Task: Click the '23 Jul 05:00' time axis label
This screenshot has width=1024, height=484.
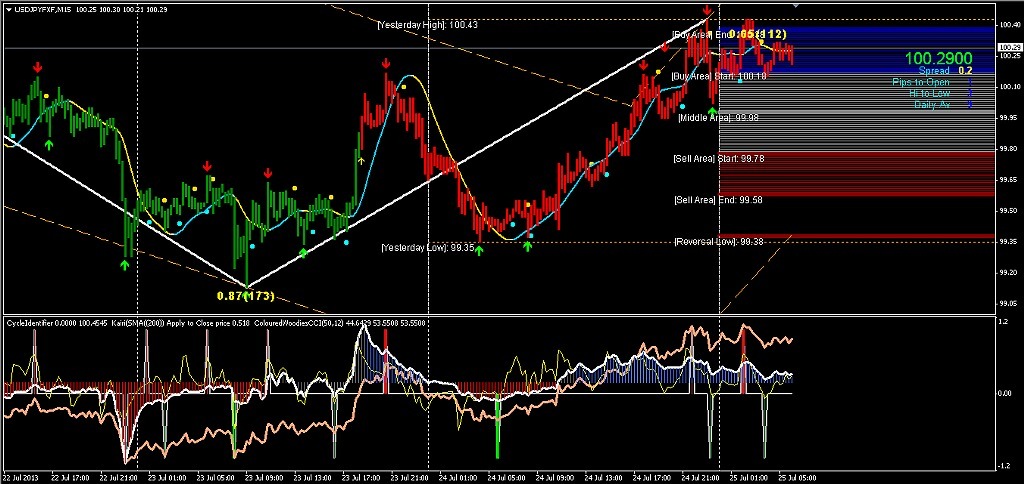Action: pos(218,477)
